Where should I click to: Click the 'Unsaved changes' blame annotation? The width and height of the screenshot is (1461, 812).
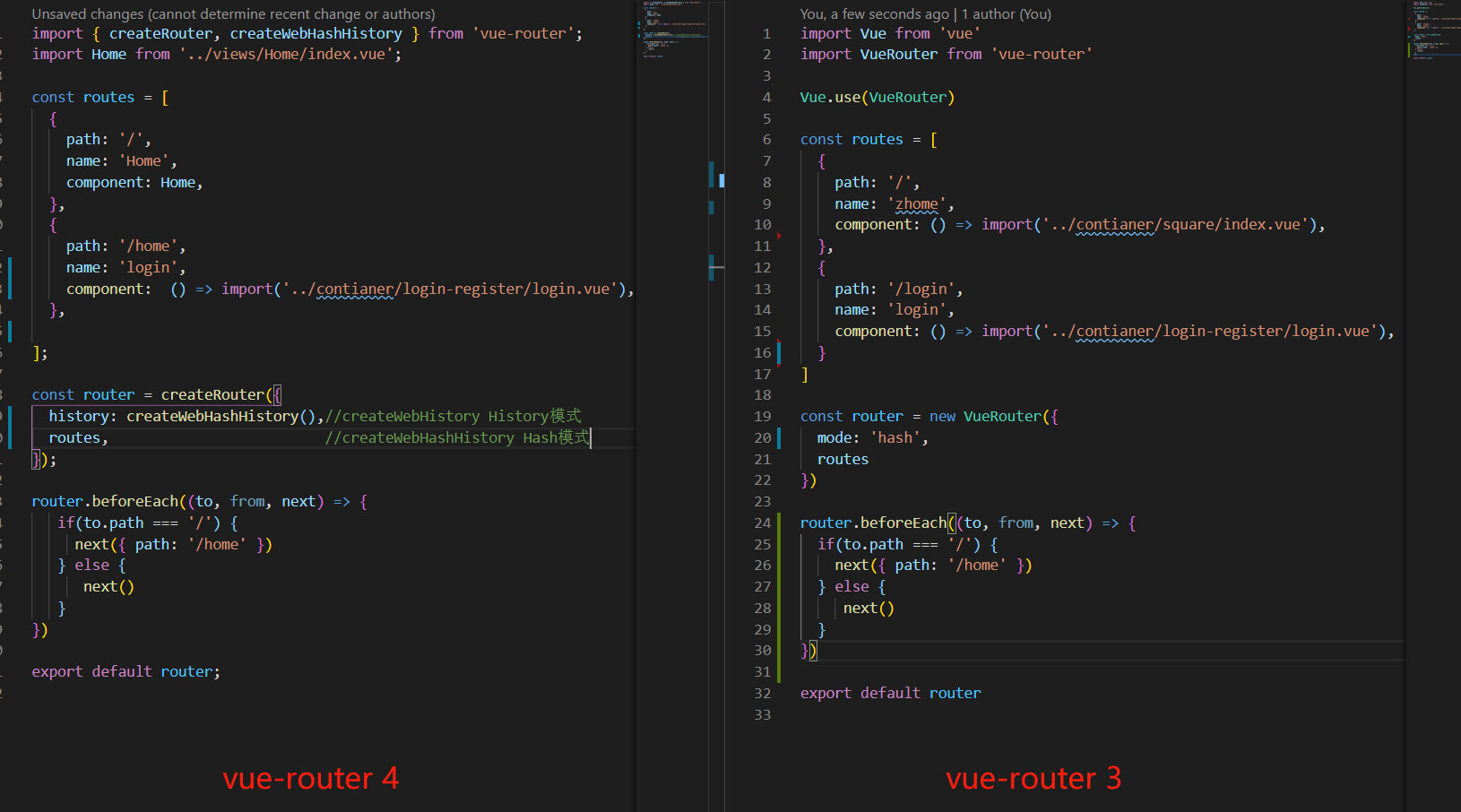234,14
